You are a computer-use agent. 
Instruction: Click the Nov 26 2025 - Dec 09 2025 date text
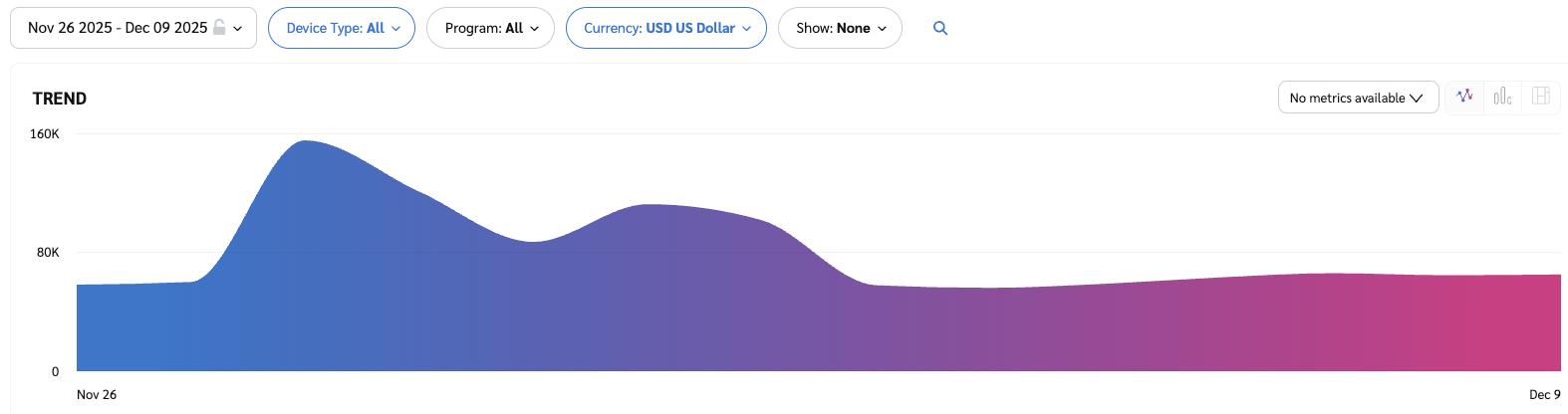[x=118, y=28]
